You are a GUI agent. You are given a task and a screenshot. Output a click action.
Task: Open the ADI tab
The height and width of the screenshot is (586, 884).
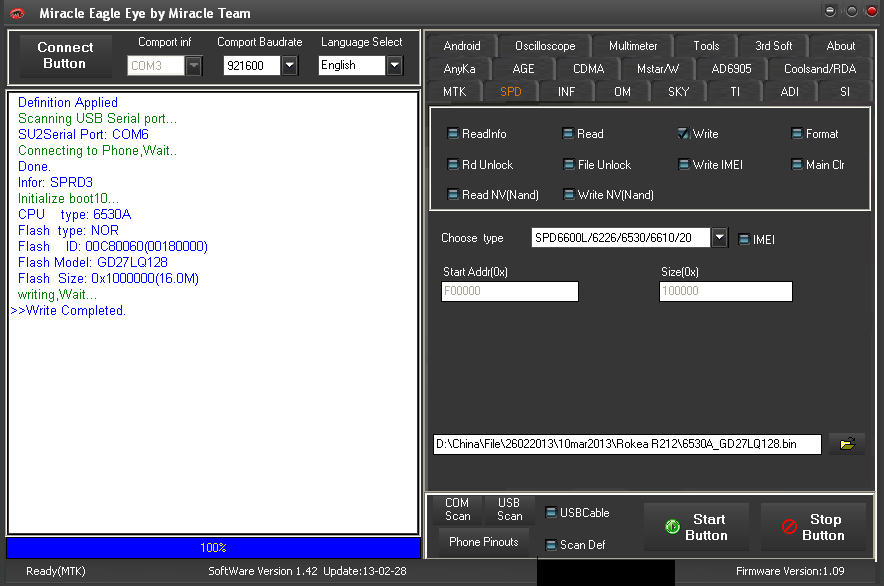point(789,91)
